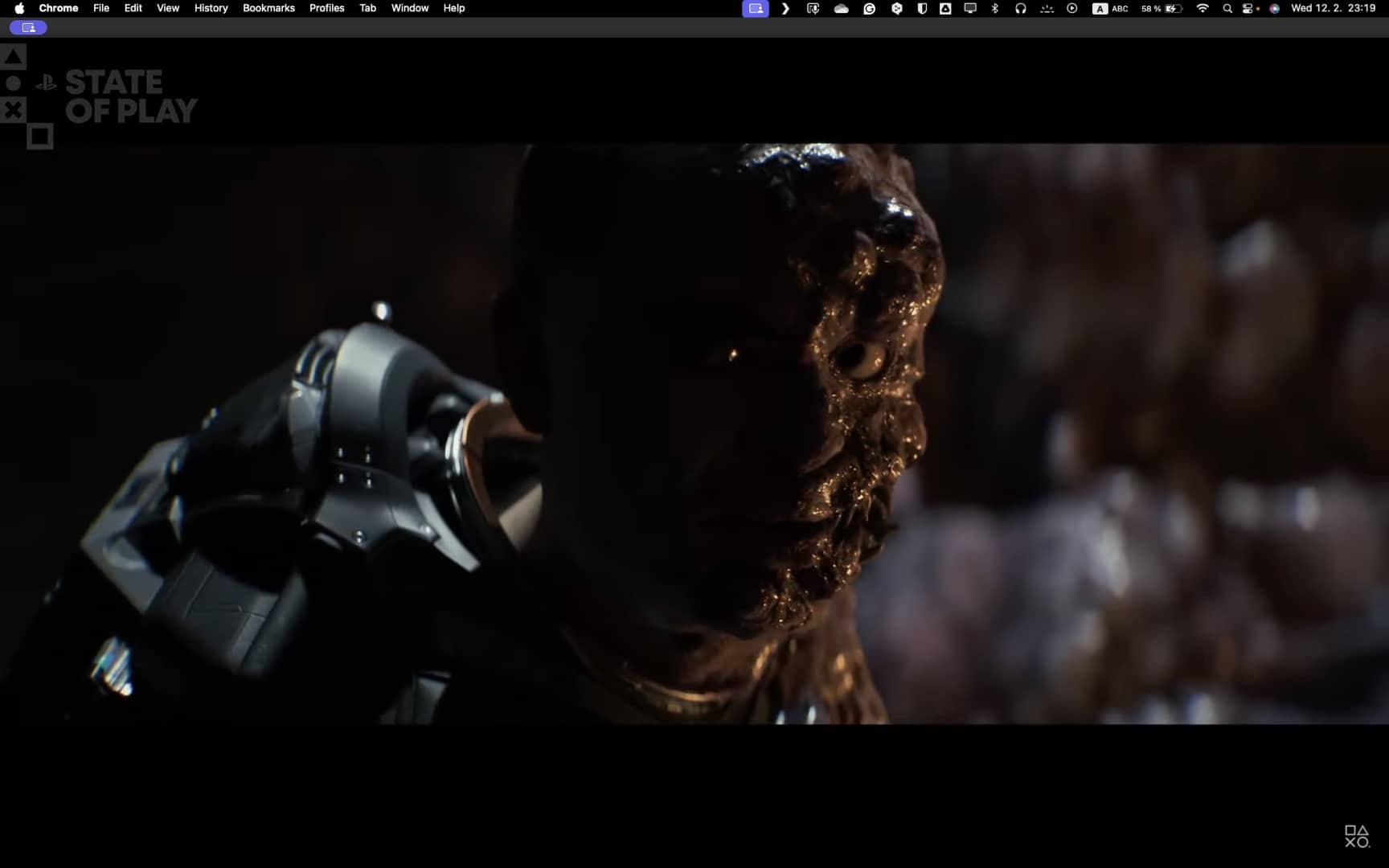Click the text-recognition icon left of the cloud icon

(813, 8)
